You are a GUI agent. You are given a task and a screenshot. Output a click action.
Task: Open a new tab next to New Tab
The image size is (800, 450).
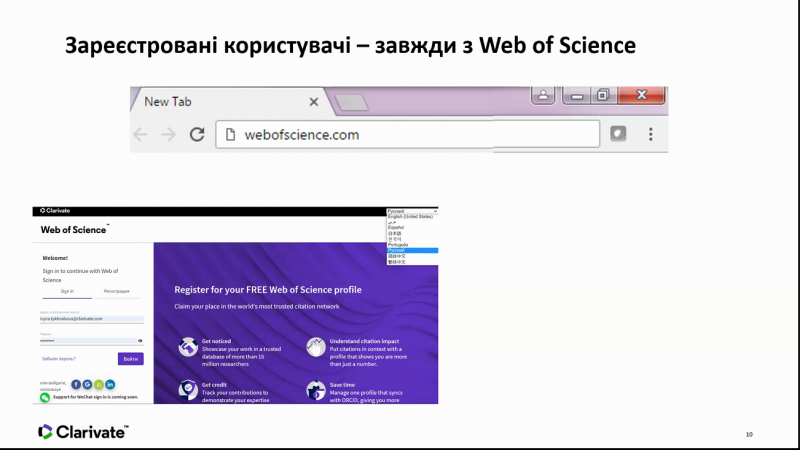click(351, 101)
